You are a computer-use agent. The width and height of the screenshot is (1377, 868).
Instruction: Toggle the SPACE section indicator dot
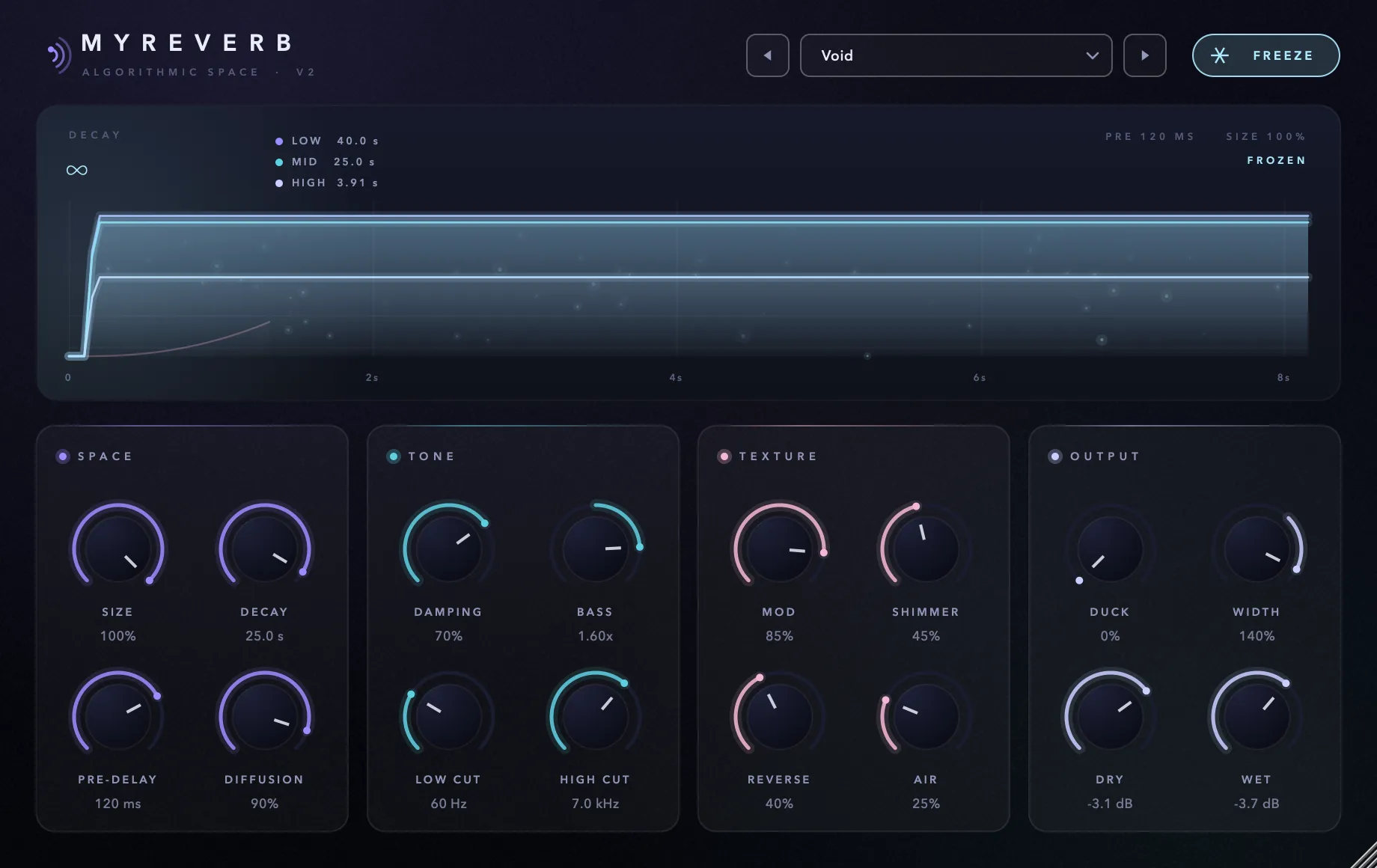point(63,456)
